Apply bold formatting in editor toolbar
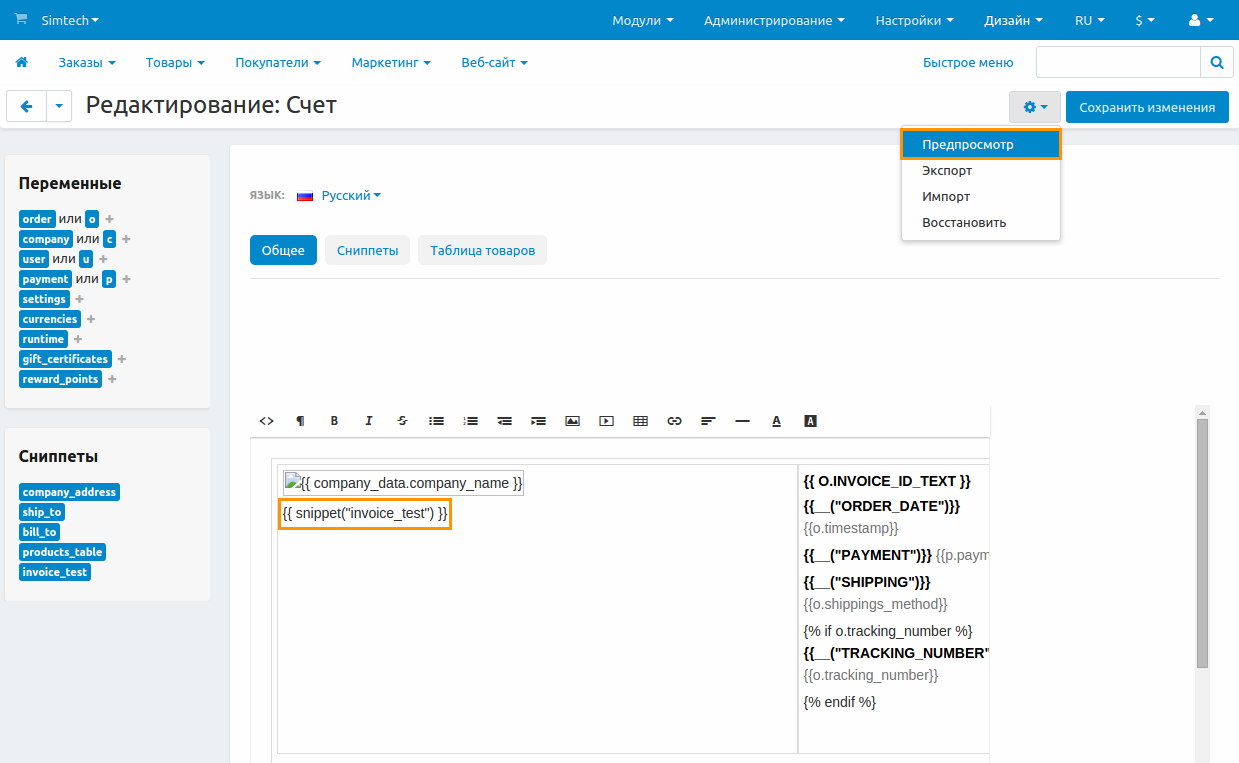 334,421
